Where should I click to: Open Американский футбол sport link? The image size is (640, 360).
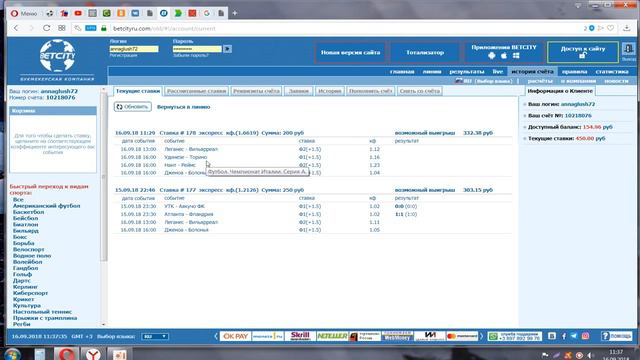tap(47, 206)
